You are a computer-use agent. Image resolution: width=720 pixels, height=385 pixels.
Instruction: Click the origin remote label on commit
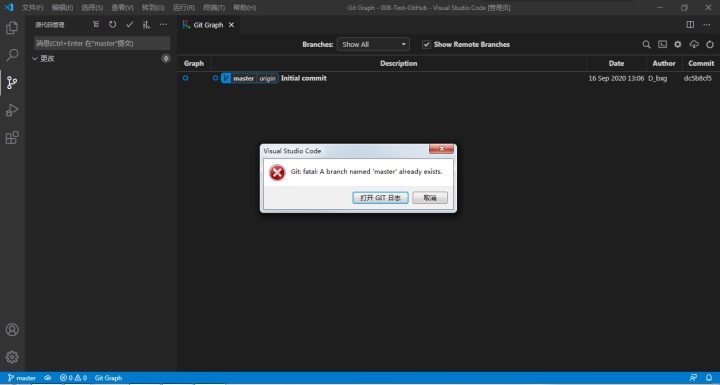(x=267, y=78)
